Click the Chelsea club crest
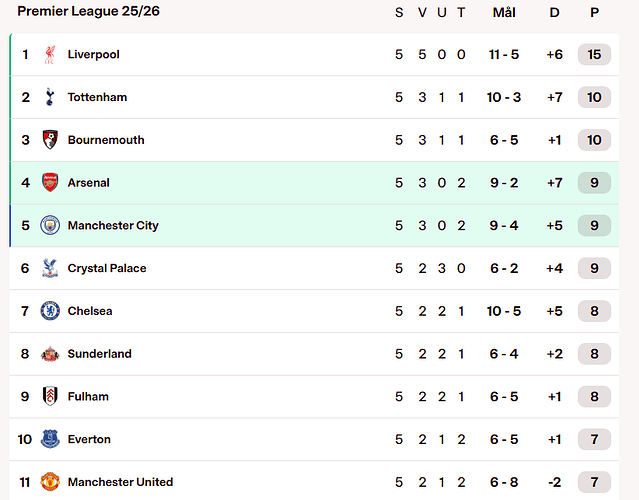 [x=50, y=311]
